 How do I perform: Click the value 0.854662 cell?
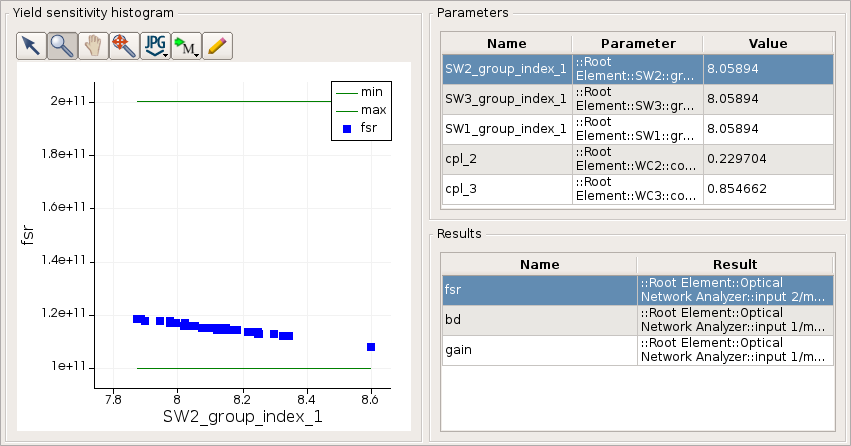tap(769, 189)
